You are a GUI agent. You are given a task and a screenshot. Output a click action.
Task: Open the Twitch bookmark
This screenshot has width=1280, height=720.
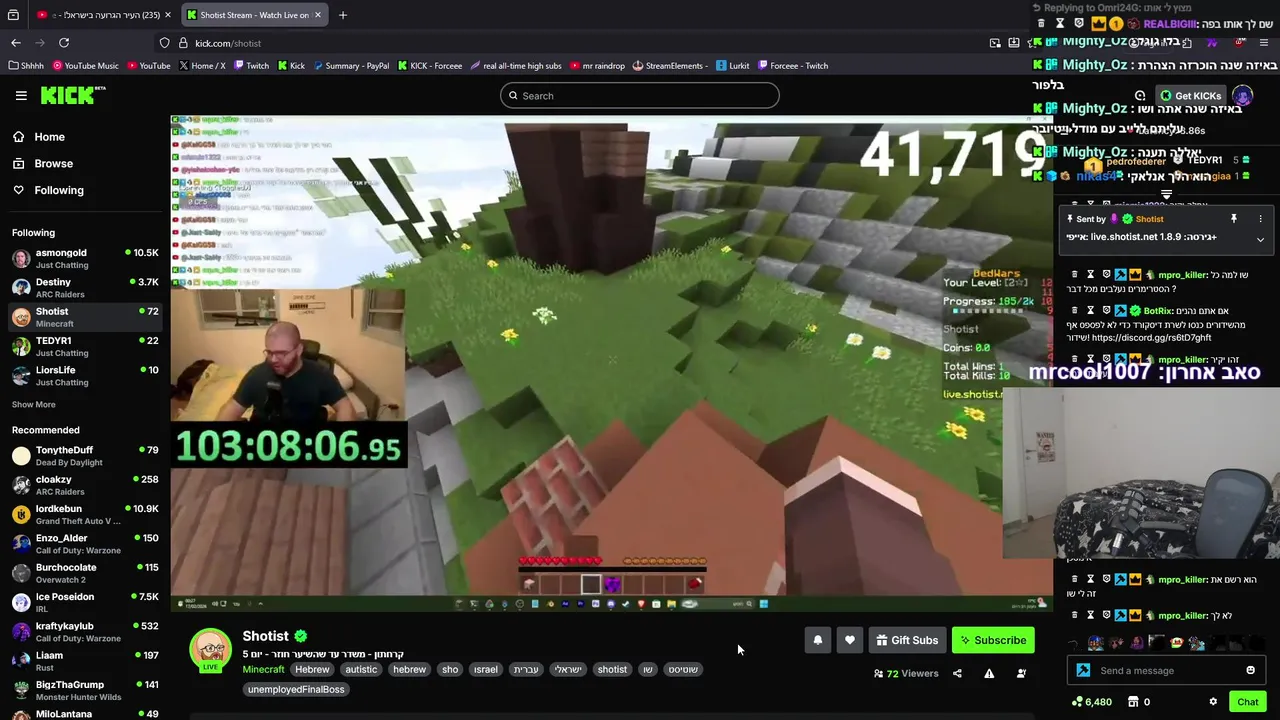pos(251,66)
